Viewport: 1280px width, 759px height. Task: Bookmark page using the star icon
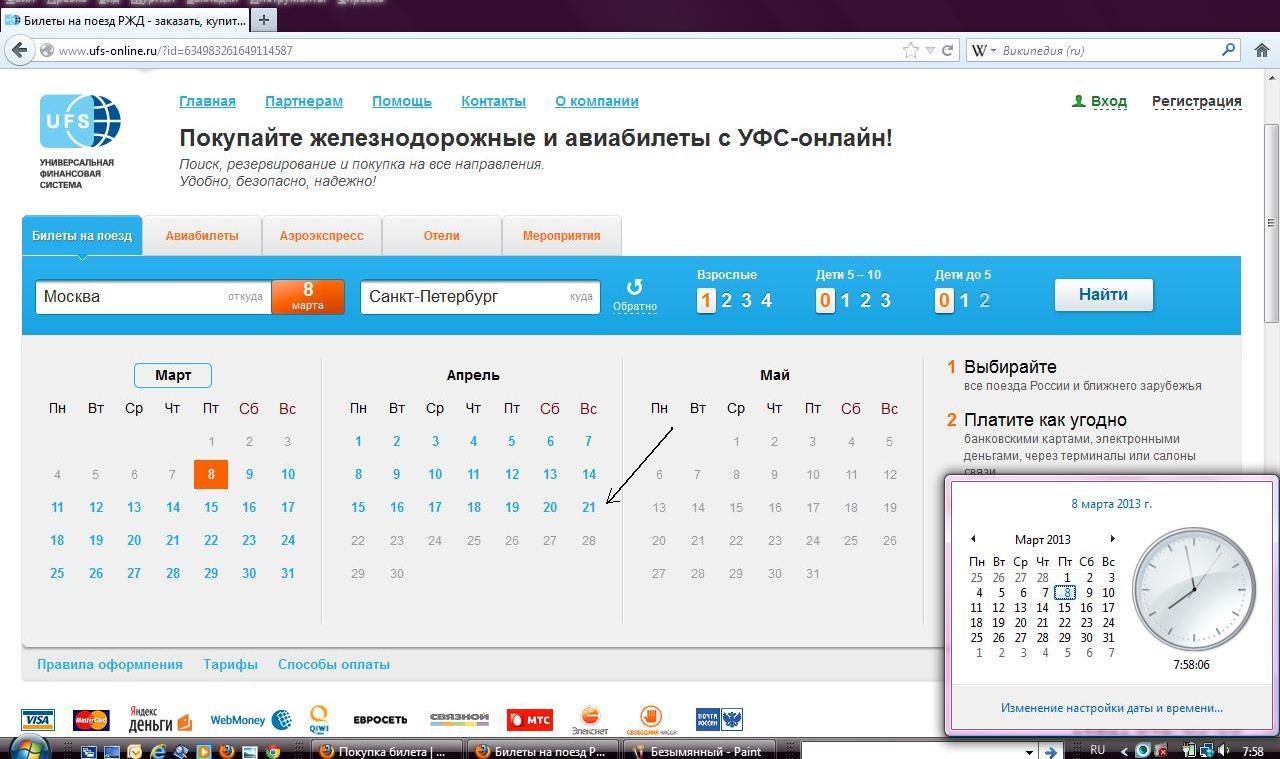coord(910,50)
